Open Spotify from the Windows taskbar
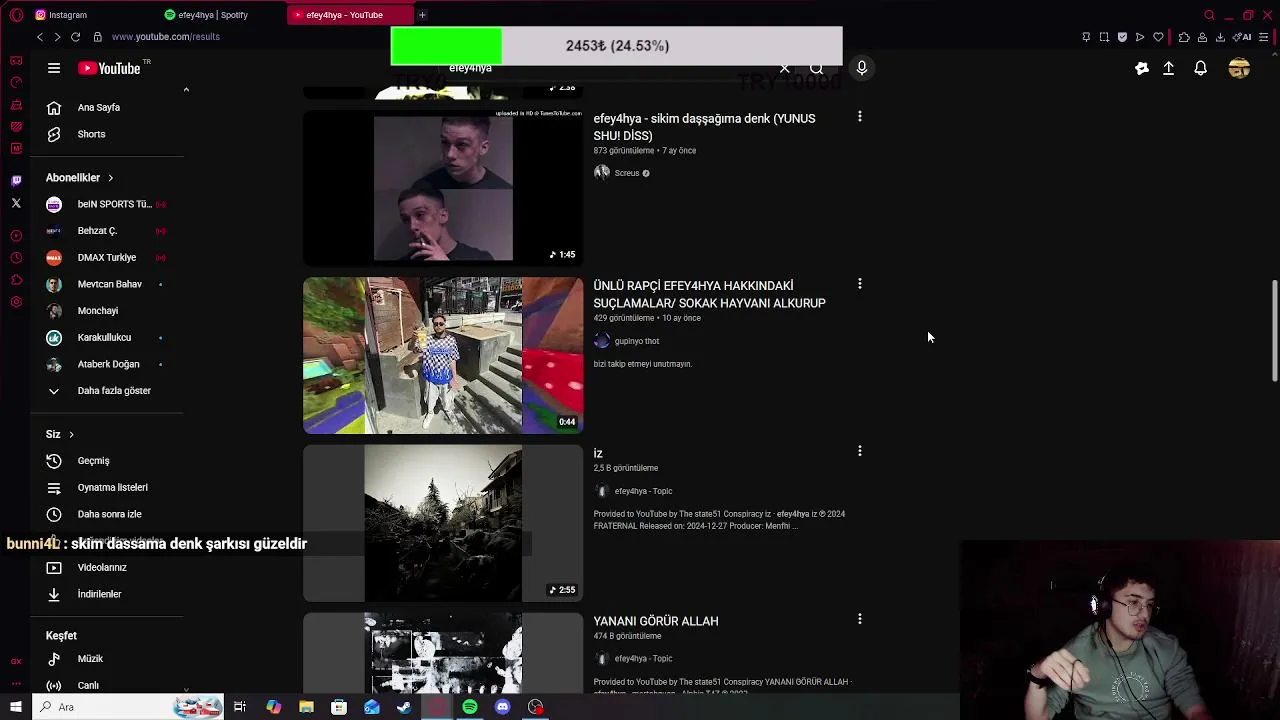 (470, 707)
